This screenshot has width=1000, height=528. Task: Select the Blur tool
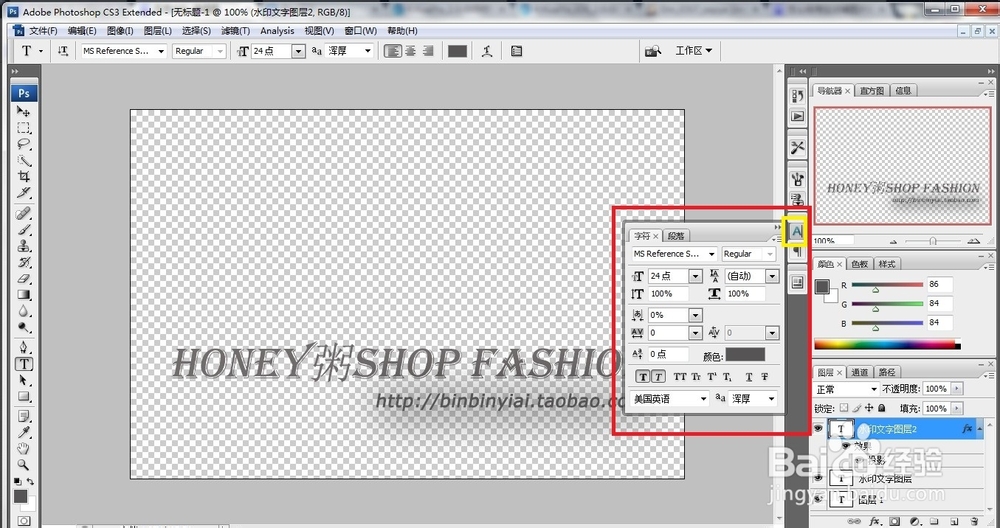pyautogui.click(x=24, y=311)
